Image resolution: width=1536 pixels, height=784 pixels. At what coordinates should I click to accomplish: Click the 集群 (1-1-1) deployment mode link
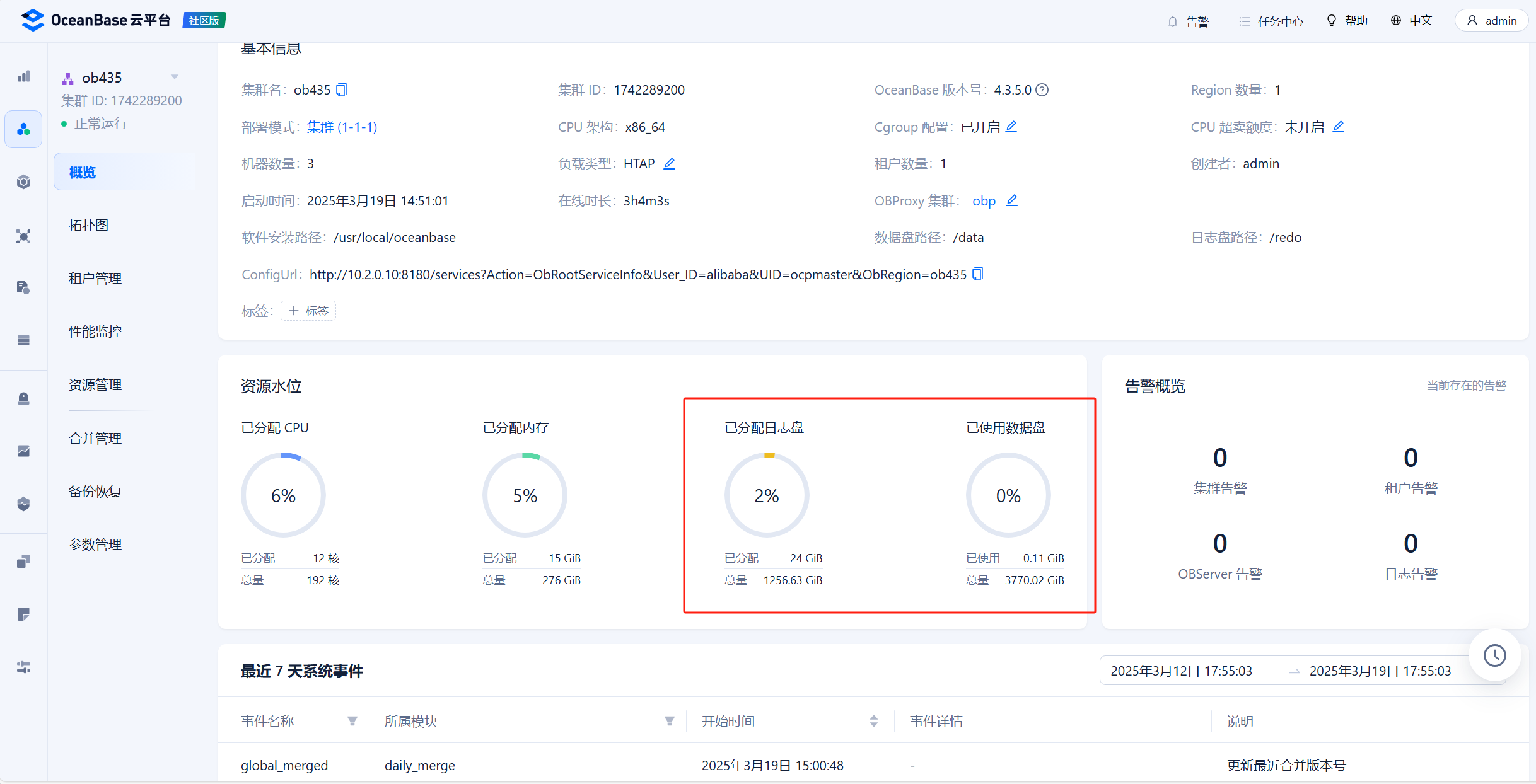[342, 127]
